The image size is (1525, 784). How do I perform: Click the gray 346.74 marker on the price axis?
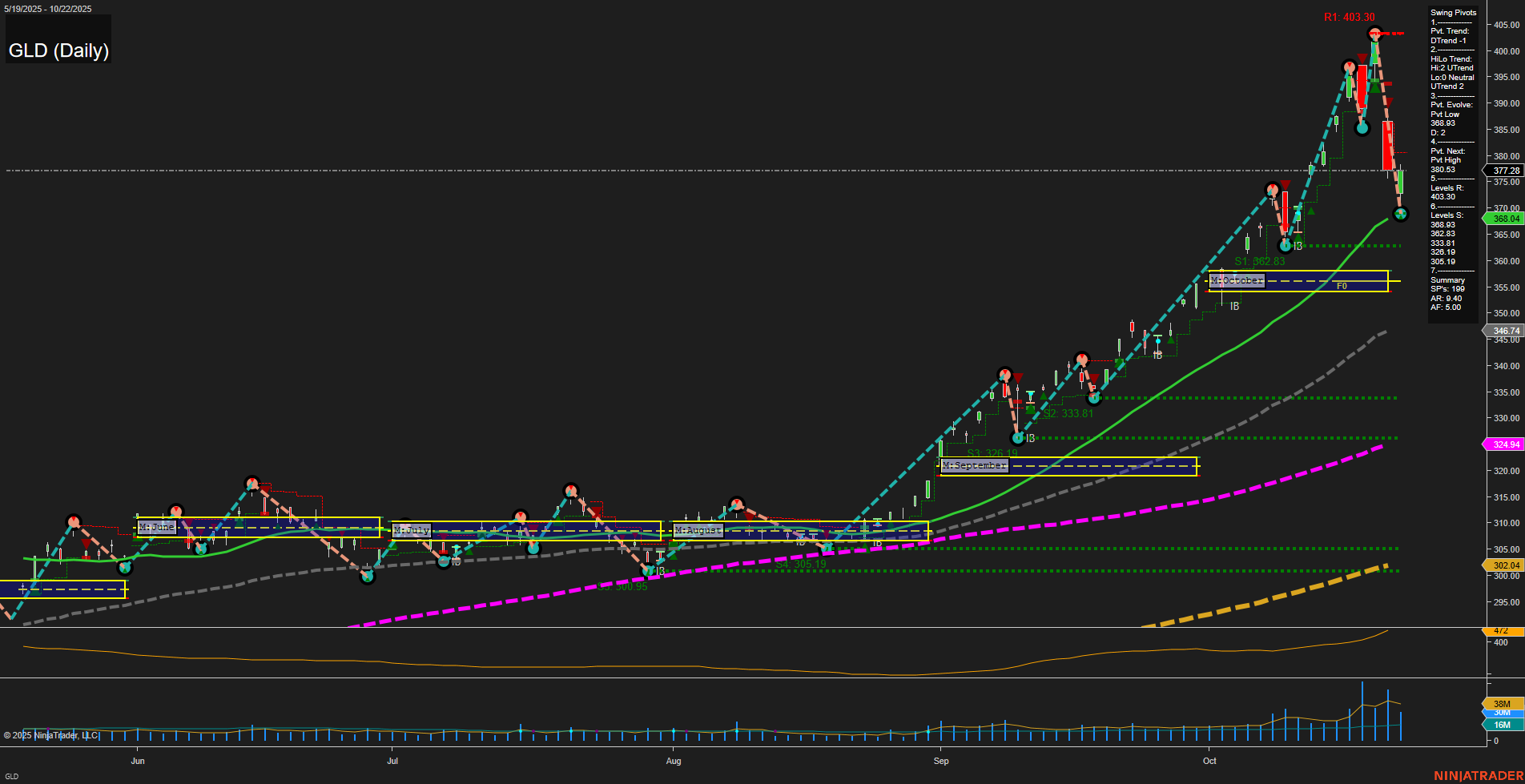(x=1503, y=331)
